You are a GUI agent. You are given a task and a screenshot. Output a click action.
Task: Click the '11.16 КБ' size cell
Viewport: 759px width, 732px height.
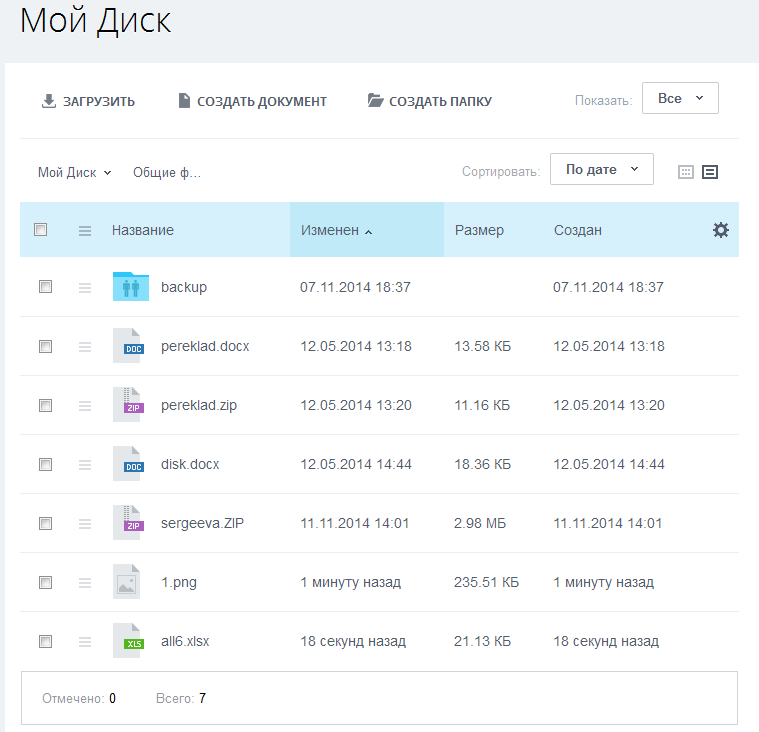(x=482, y=405)
